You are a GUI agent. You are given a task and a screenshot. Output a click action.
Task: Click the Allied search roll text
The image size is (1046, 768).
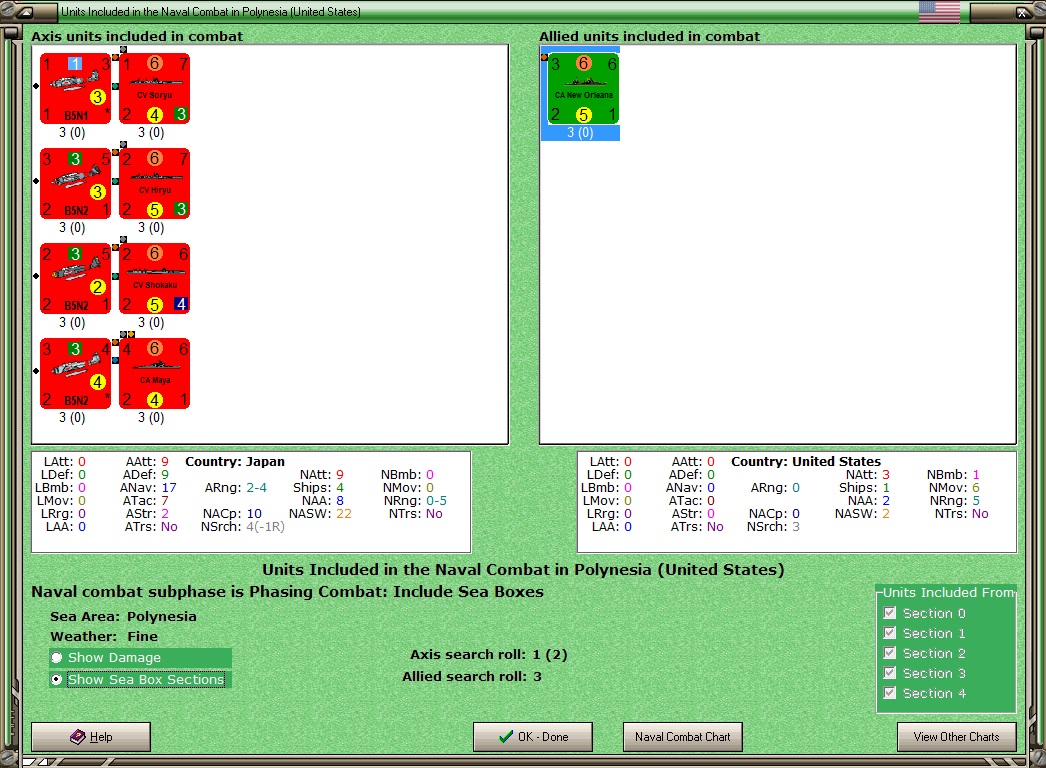pyautogui.click(x=472, y=677)
